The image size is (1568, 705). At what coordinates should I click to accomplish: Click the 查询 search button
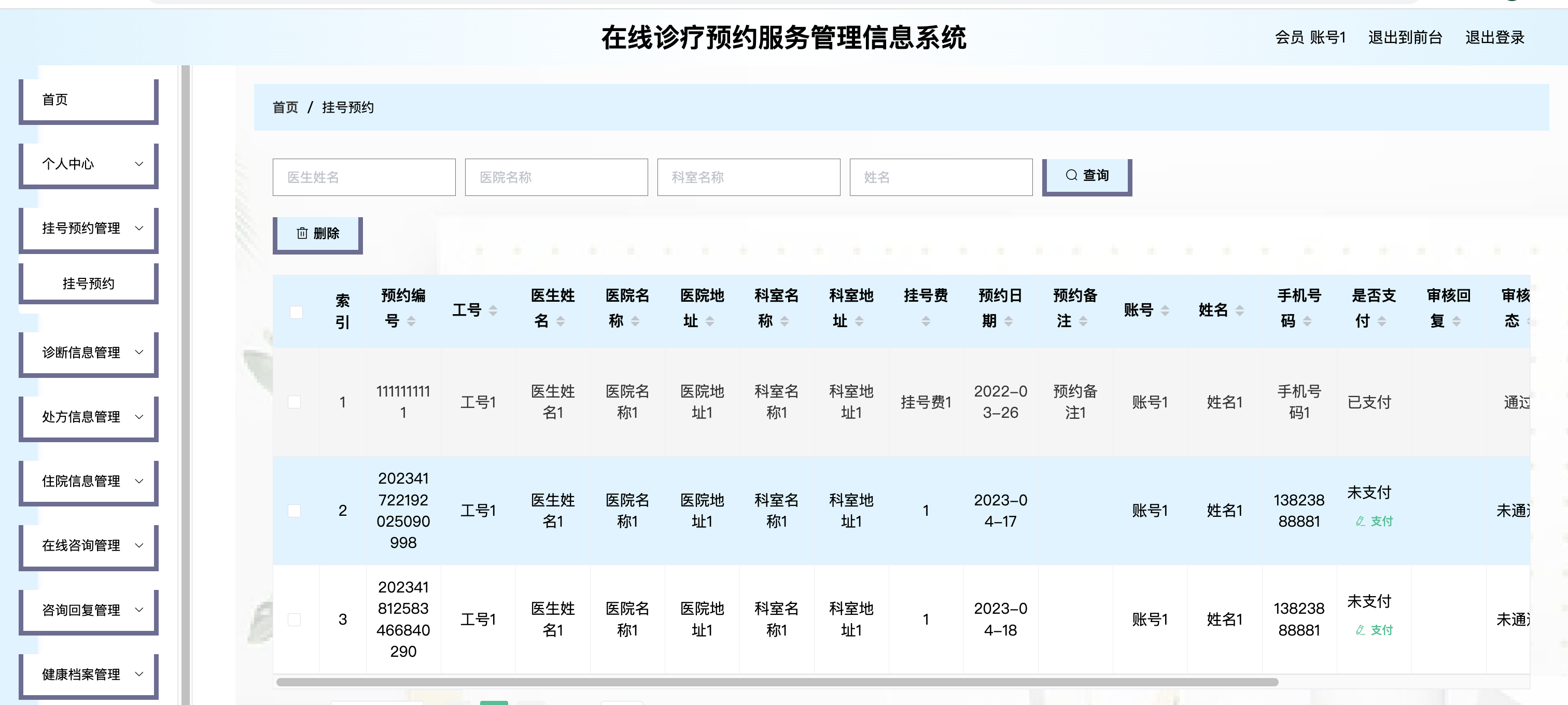(1087, 177)
